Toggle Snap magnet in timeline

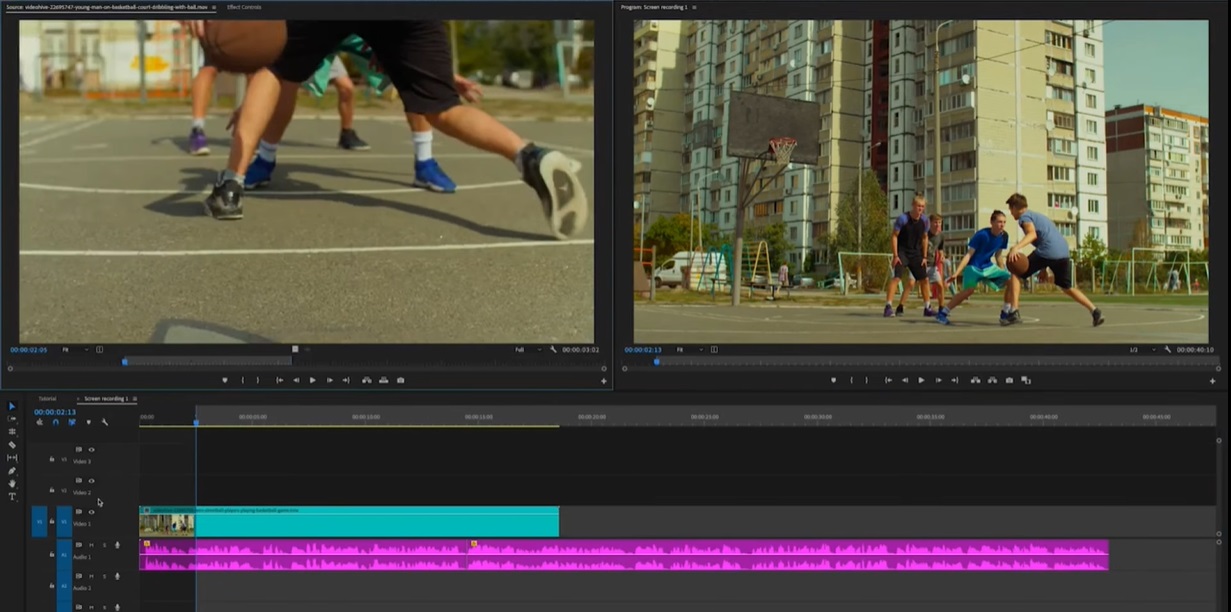(x=56, y=422)
